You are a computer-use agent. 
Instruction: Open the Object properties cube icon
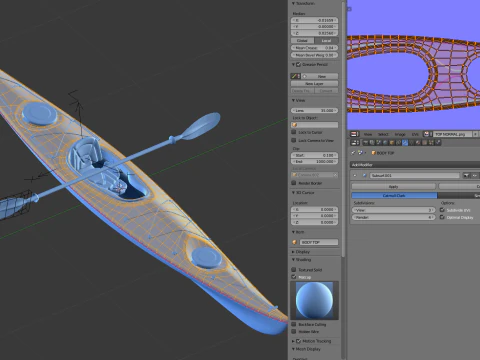click(392, 143)
